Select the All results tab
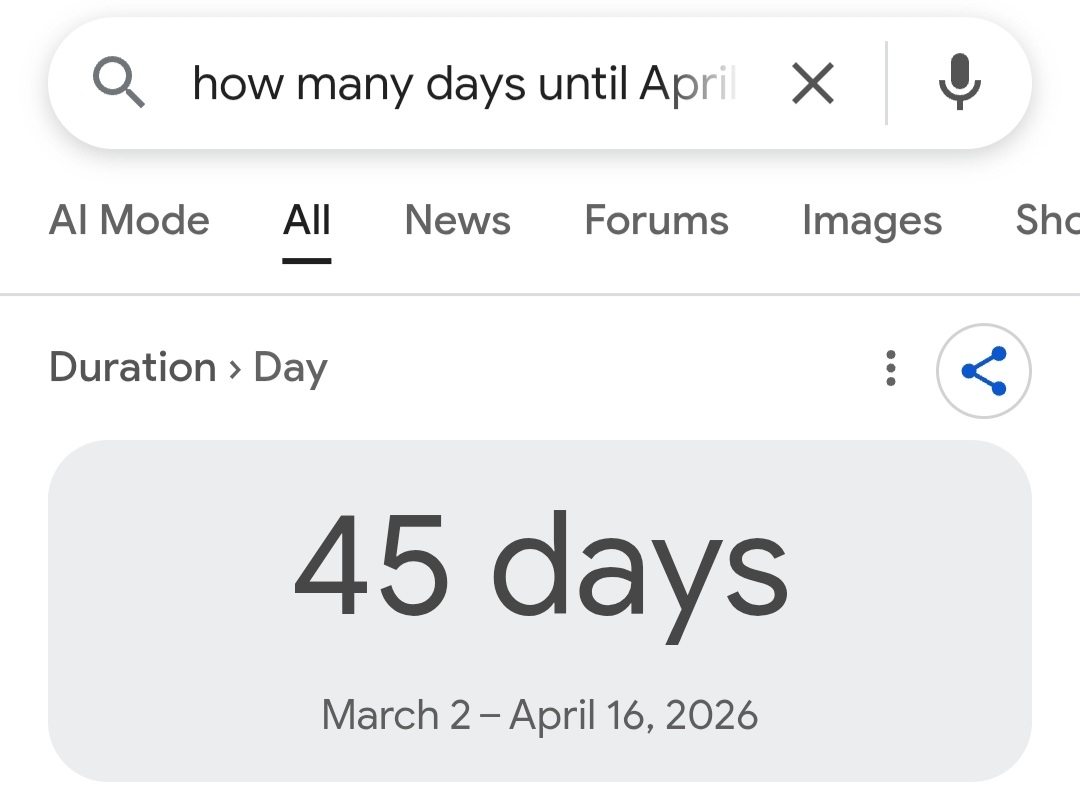 [x=307, y=221]
